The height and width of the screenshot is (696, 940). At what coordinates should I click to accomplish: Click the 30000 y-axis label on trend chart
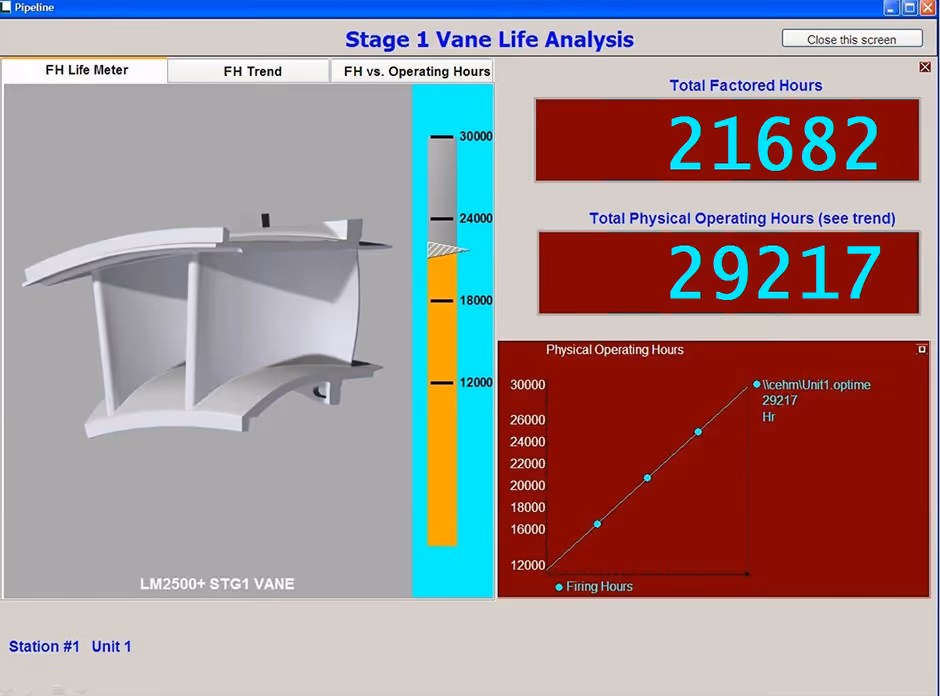click(528, 385)
